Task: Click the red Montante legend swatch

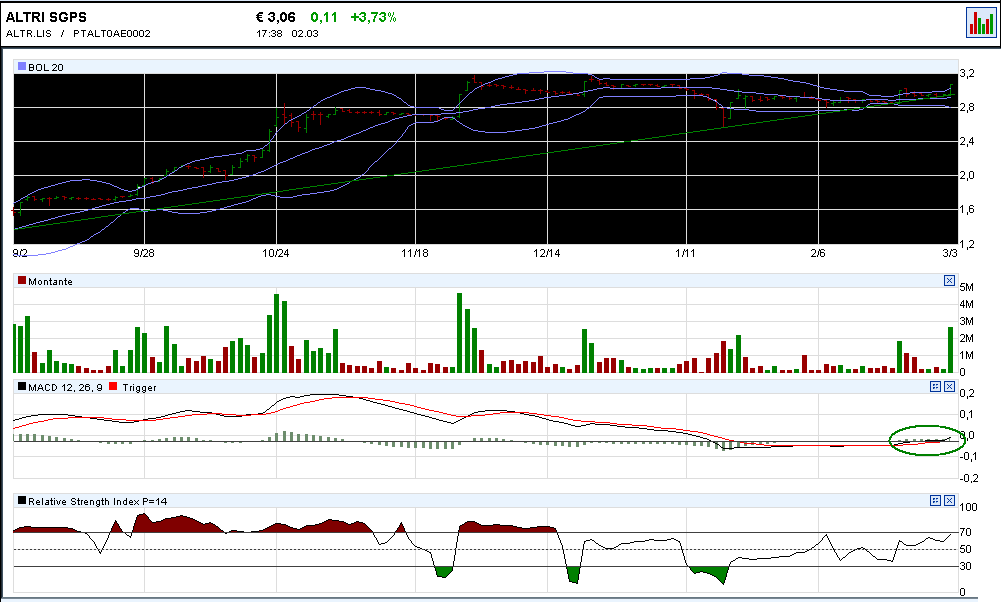Action: (22, 281)
